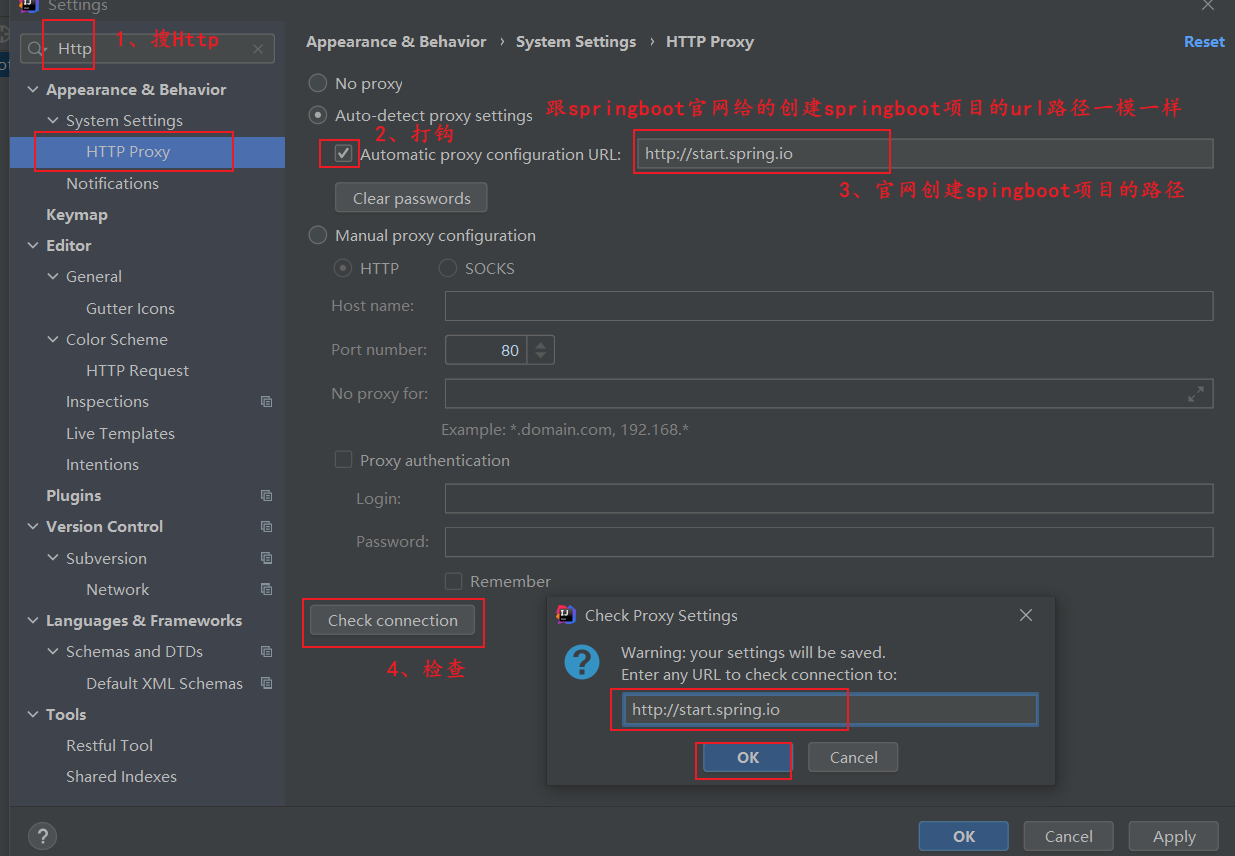The image size is (1235, 856).
Task: Click the project-scope icon beside Plugins
Action: tap(266, 496)
